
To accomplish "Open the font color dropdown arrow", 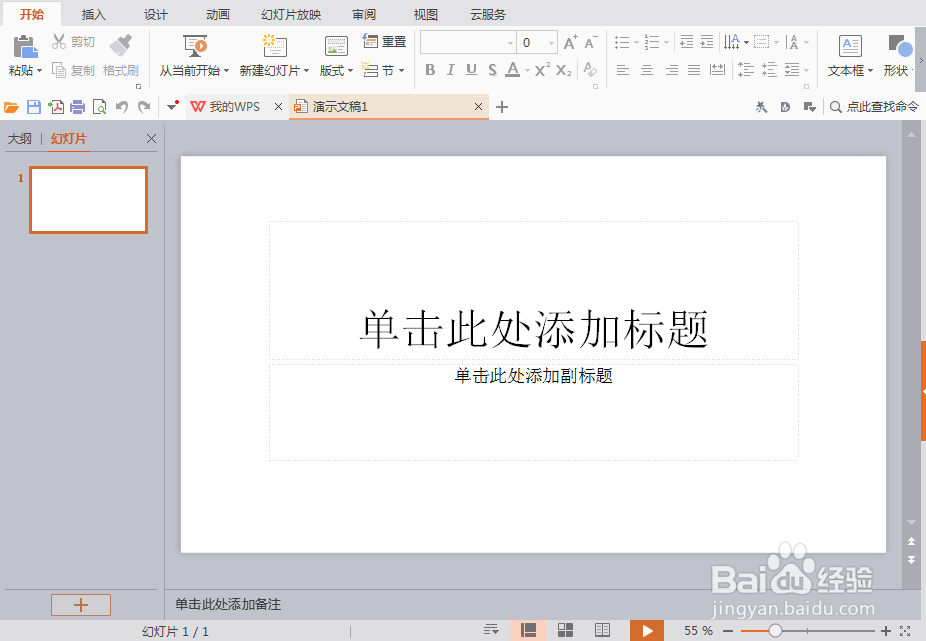I will pyautogui.click(x=527, y=71).
